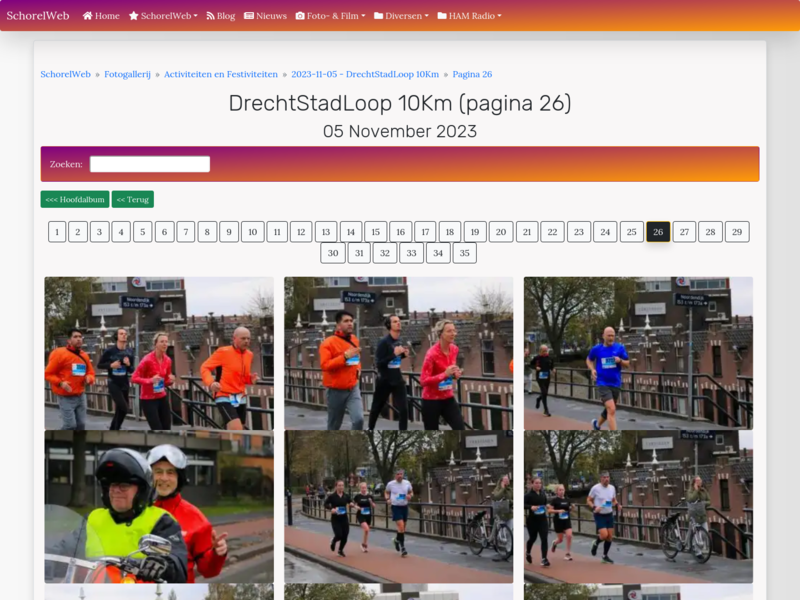This screenshot has width=800, height=600.
Task: Open the HAM Radio menu
Action: (x=469, y=16)
